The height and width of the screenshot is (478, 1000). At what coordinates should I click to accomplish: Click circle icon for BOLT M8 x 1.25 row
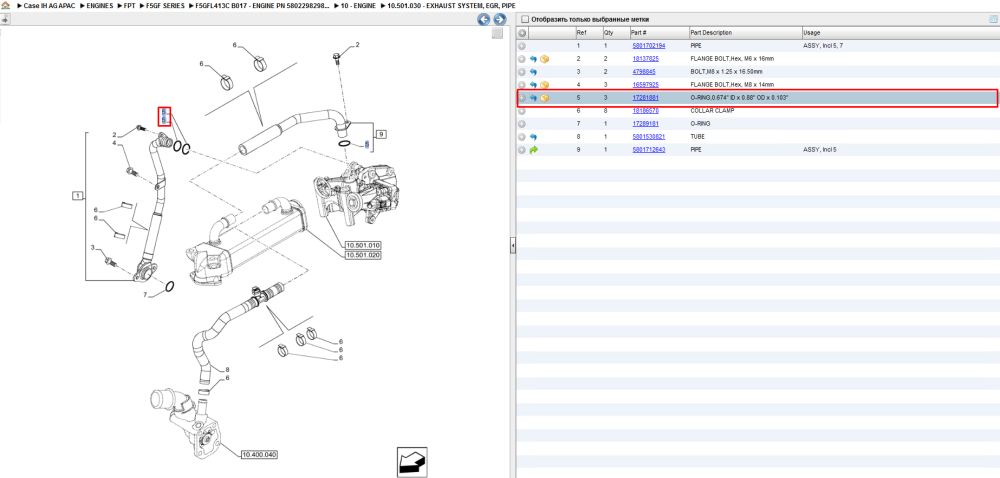click(x=522, y=72)
